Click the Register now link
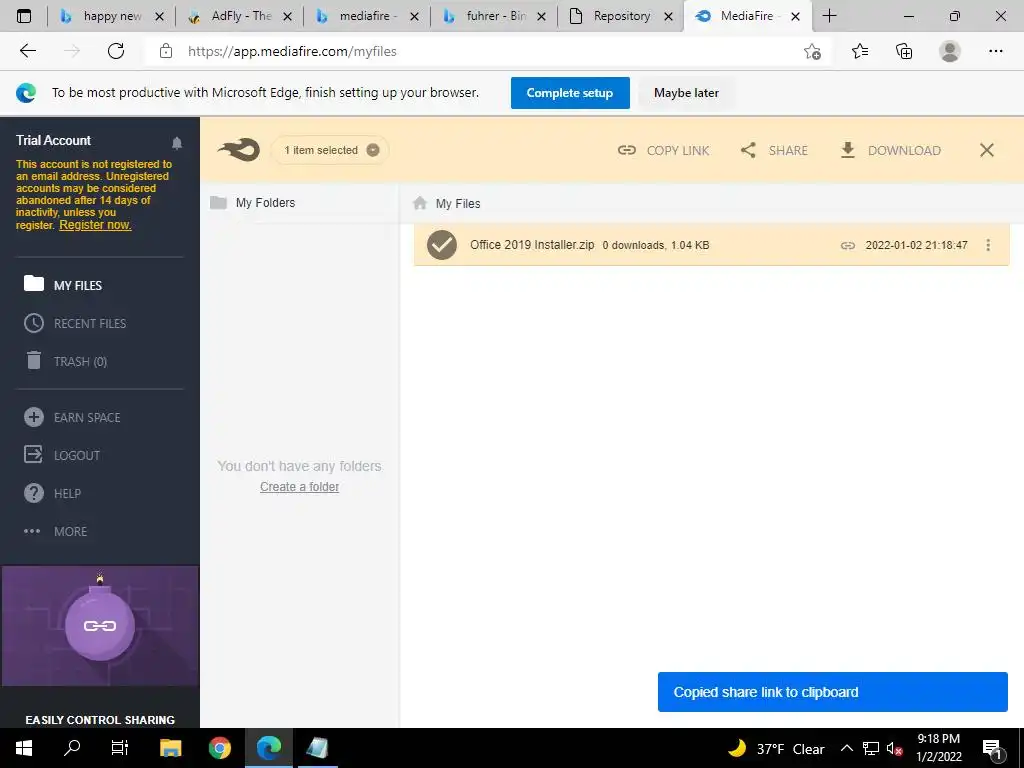This screenshot has width=1024, height=768. (x=95, y=225)
